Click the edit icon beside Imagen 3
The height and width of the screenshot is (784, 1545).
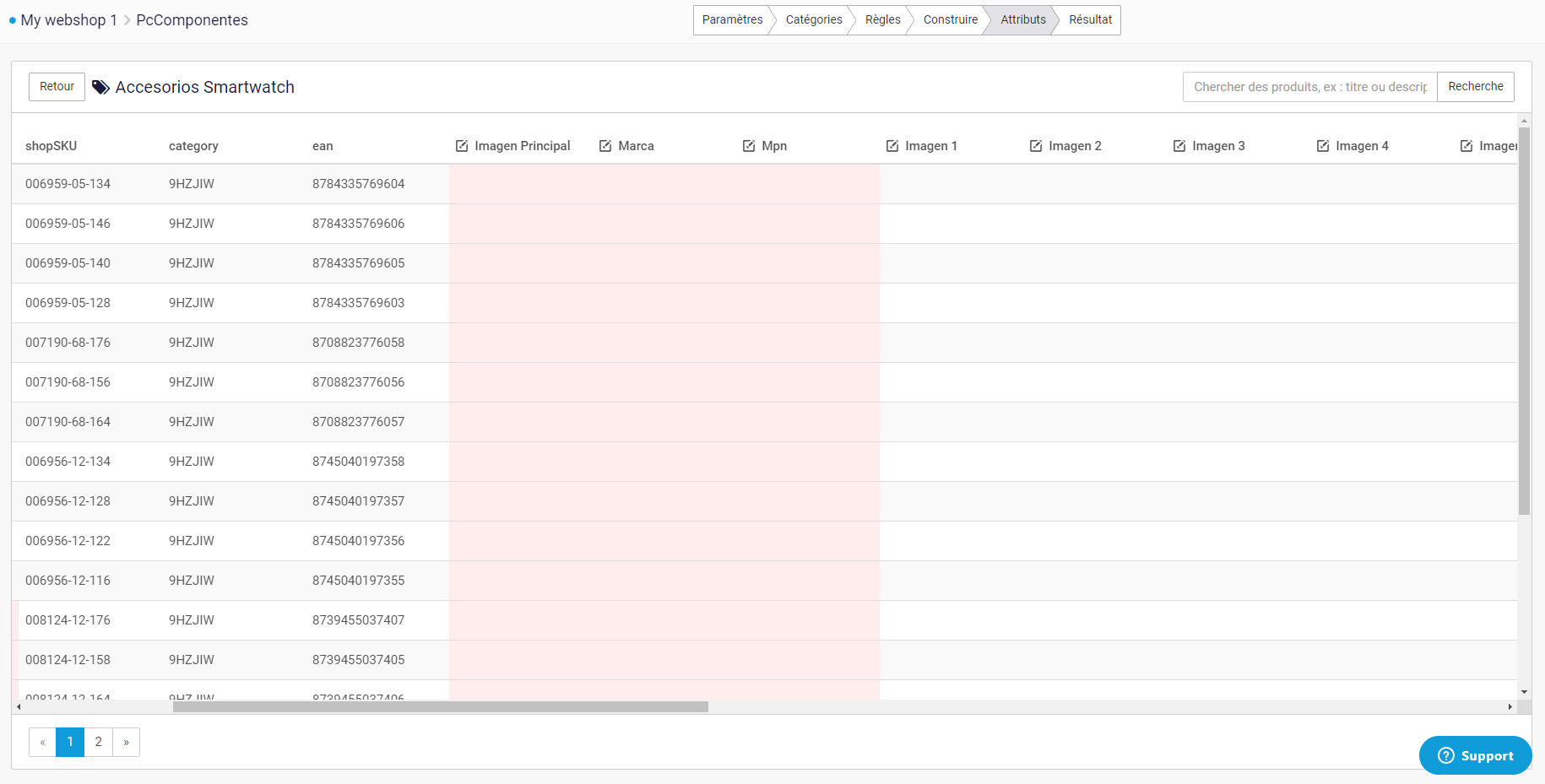[1179, 146]
